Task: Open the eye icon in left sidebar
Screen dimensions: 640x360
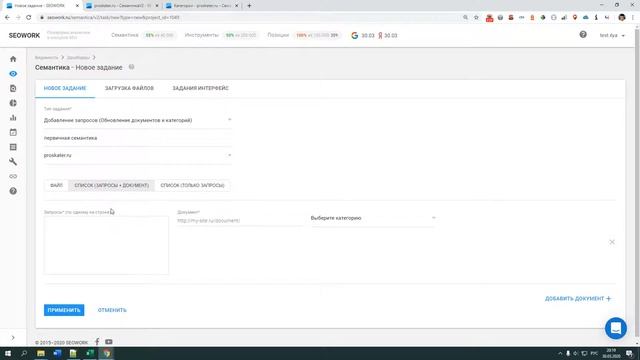Action: tap(13, 74)
